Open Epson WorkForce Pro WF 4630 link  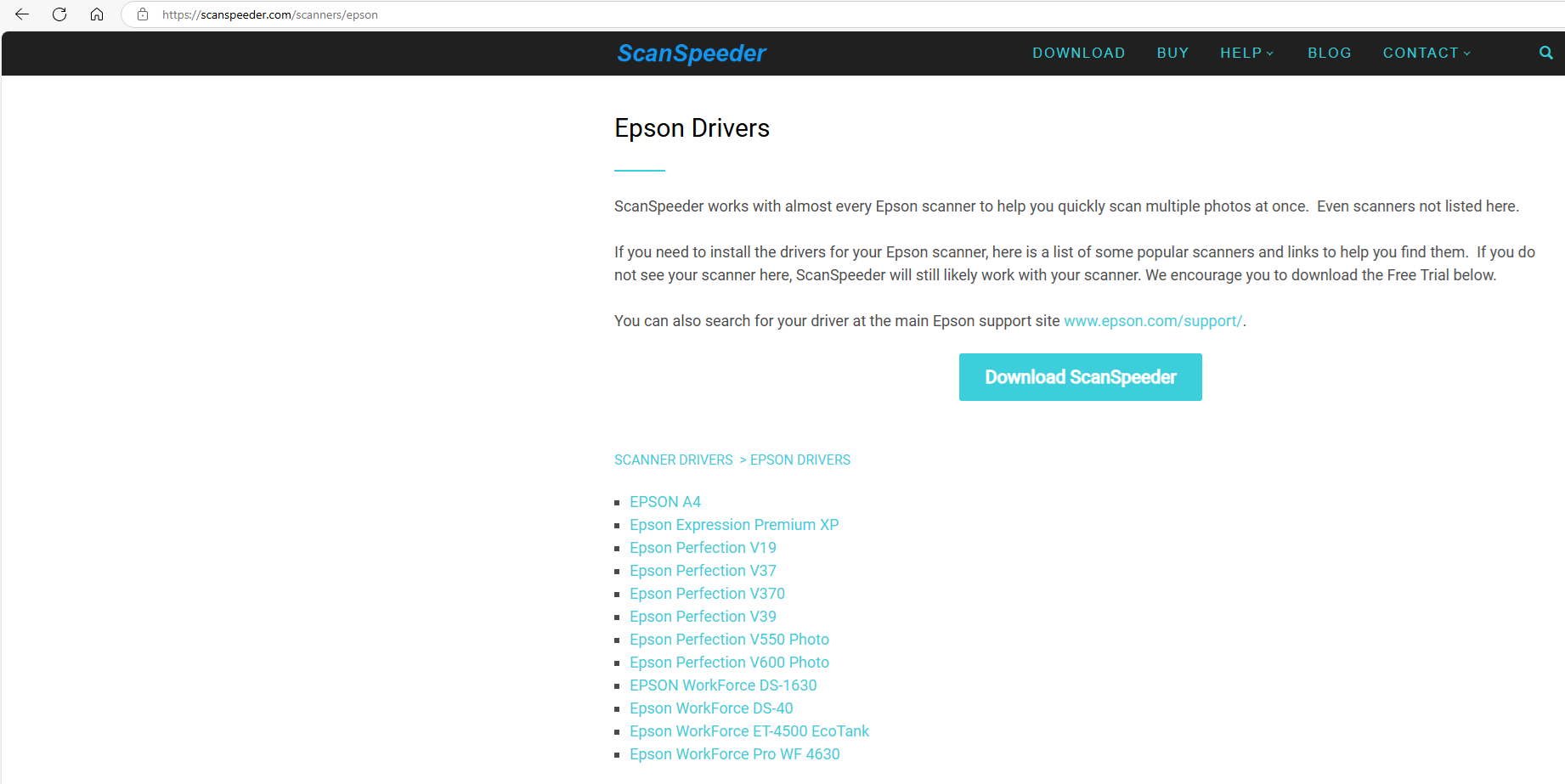pyautogui.click(x=735, y=754)
